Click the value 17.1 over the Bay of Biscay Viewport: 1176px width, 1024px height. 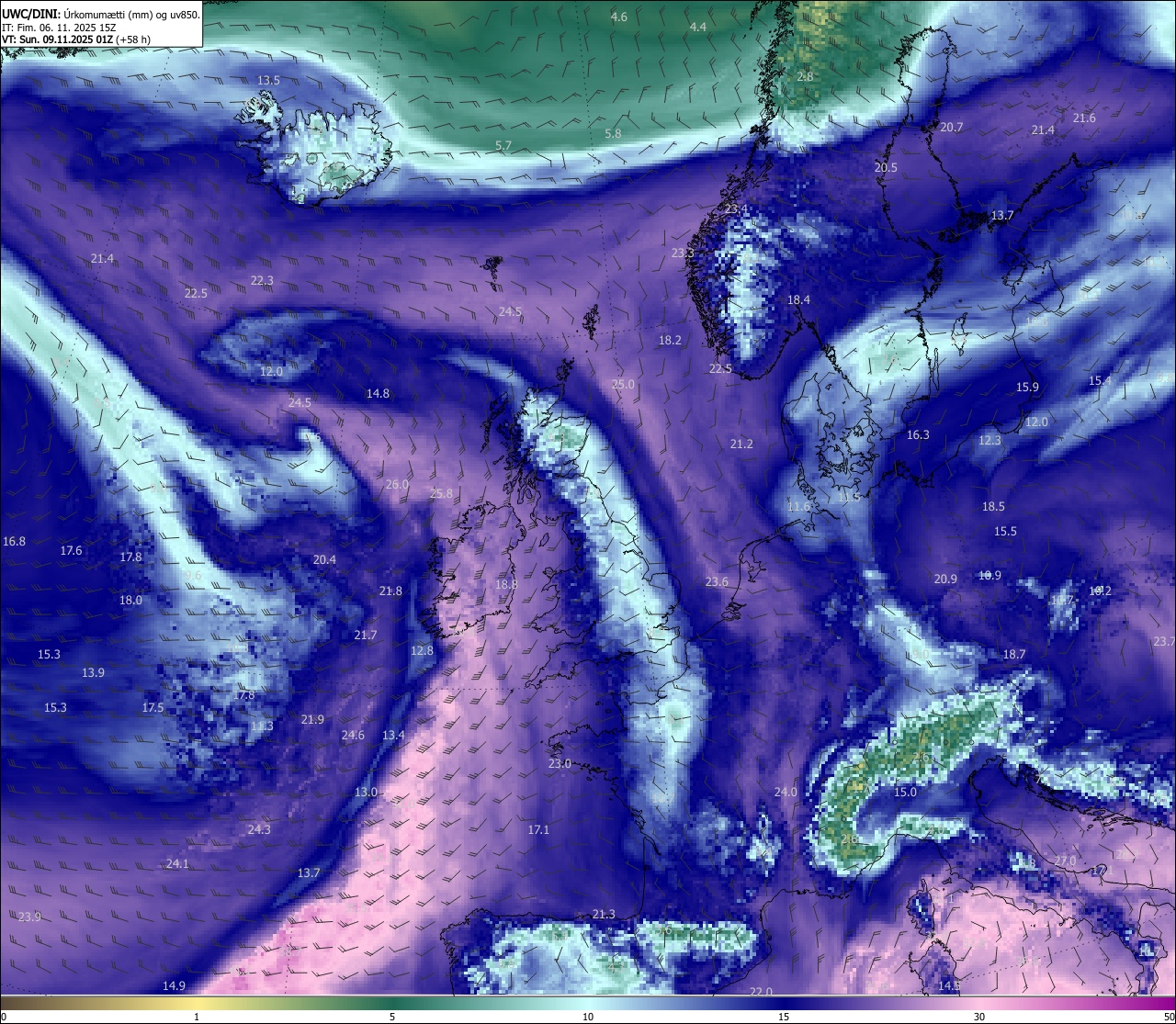point(538,830)
